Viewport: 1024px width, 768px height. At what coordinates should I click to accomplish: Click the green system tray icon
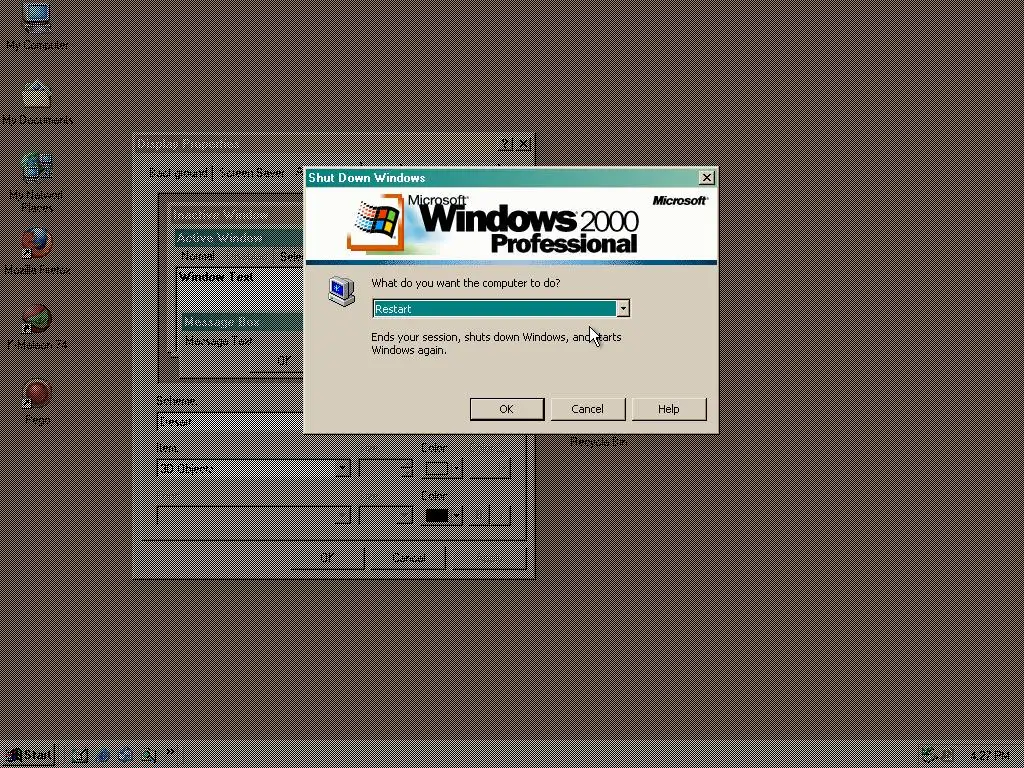tap(929, 755)
